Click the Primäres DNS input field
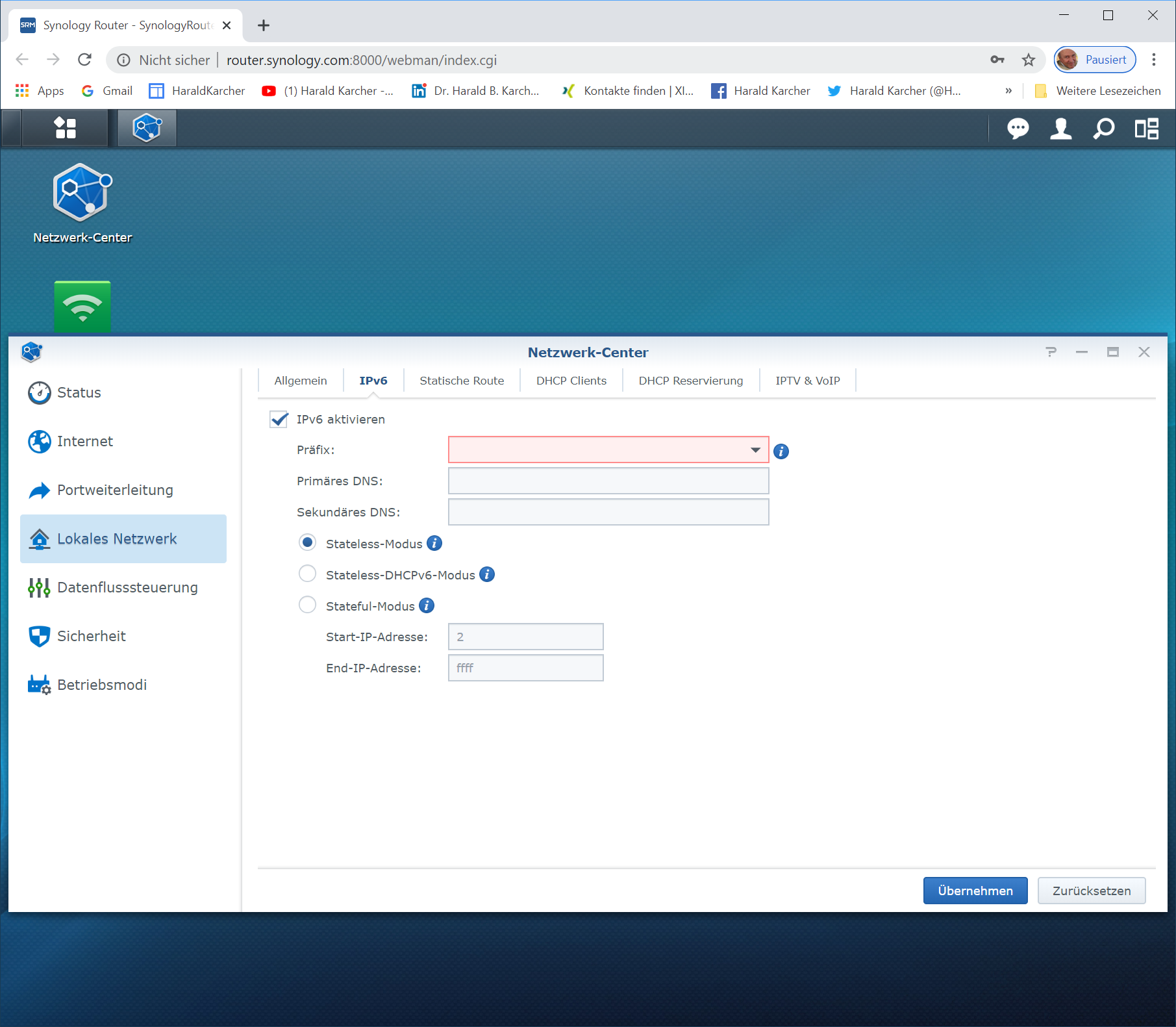 click(x=608, y=481)
